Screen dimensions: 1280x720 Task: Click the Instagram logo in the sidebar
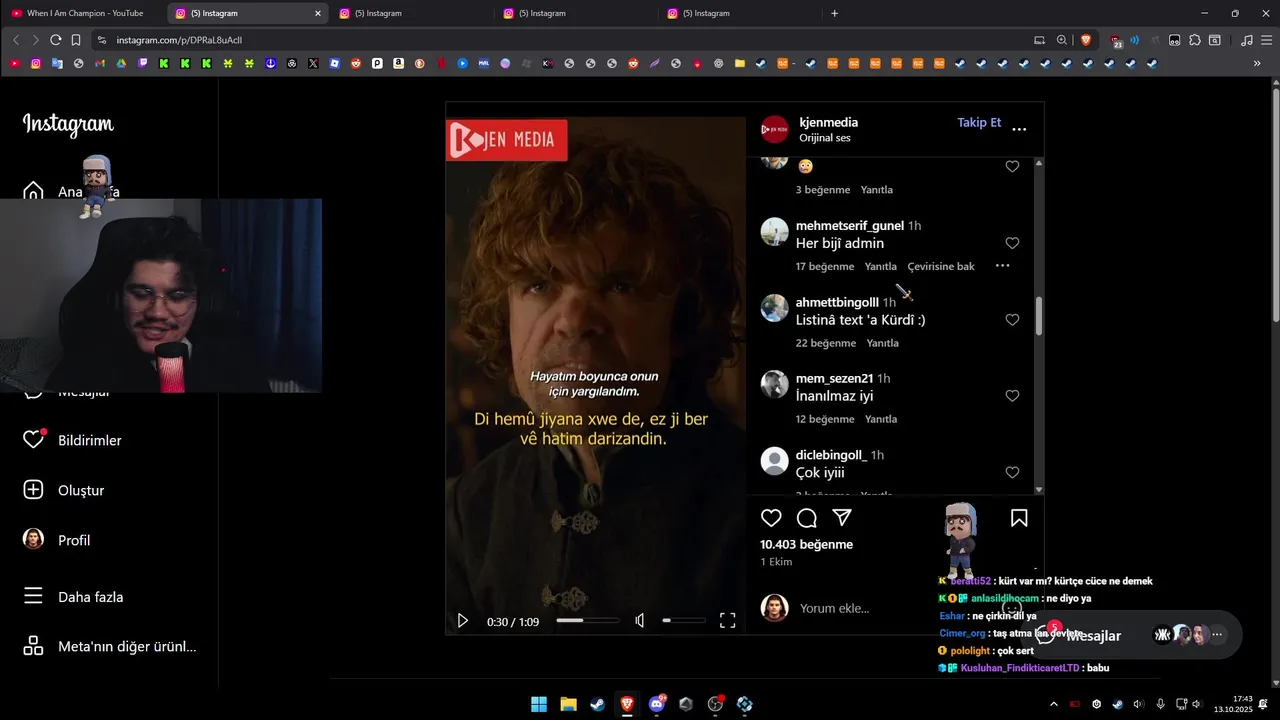pyautogui.click(x=68, y=124)
